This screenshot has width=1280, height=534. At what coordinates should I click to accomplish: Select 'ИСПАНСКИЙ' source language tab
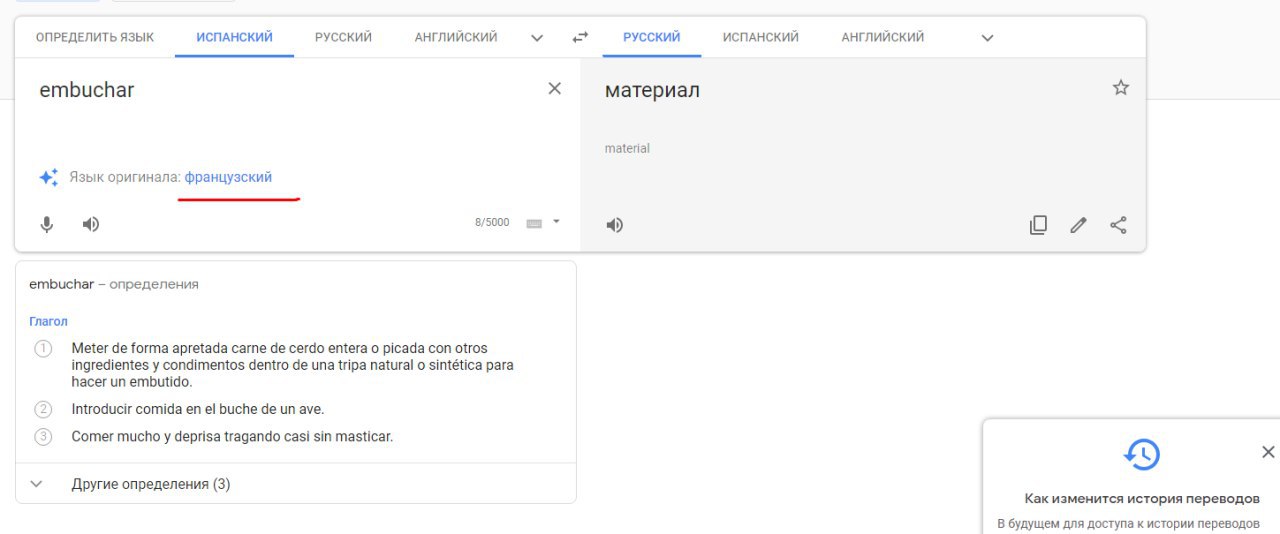[234, 37]
